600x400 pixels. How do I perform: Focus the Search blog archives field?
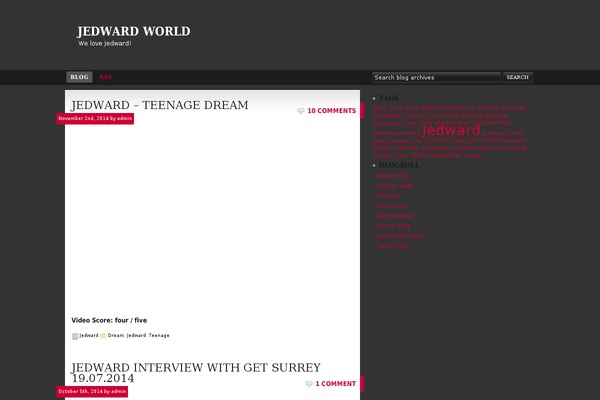(x=436, y=77)
